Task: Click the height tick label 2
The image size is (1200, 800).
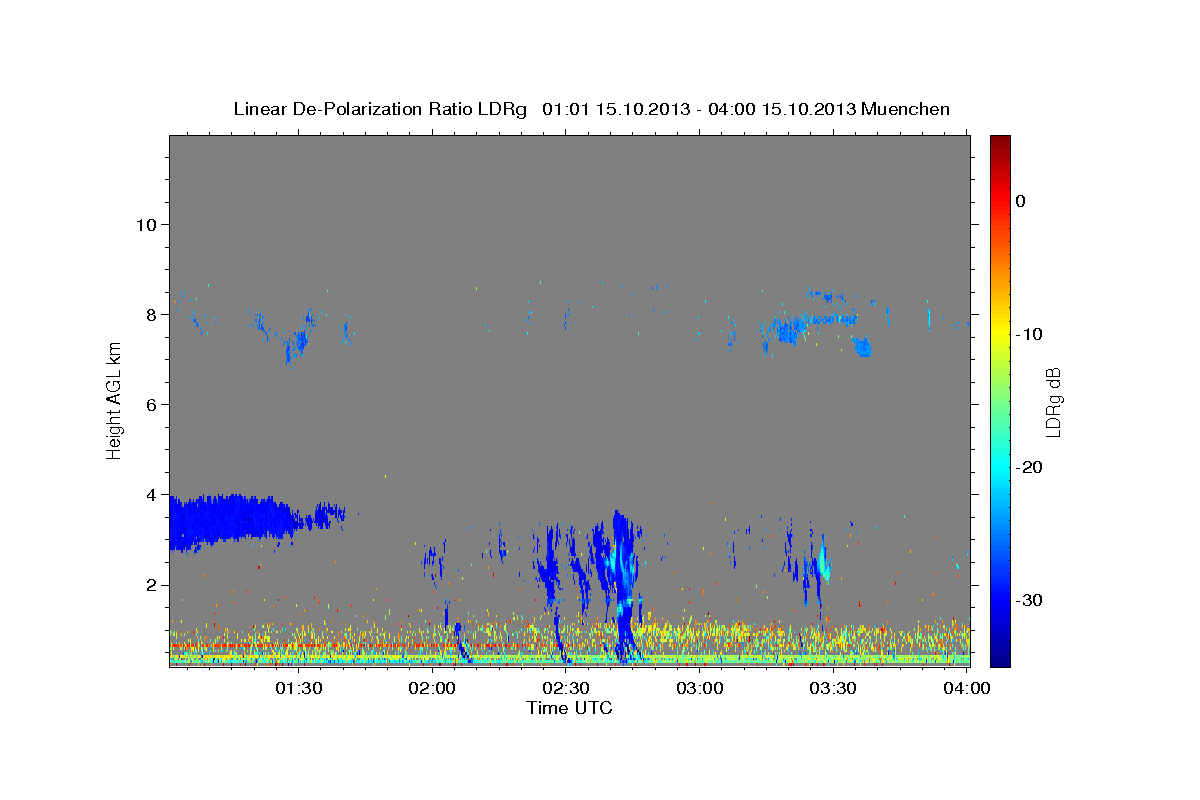Action: 150,584
